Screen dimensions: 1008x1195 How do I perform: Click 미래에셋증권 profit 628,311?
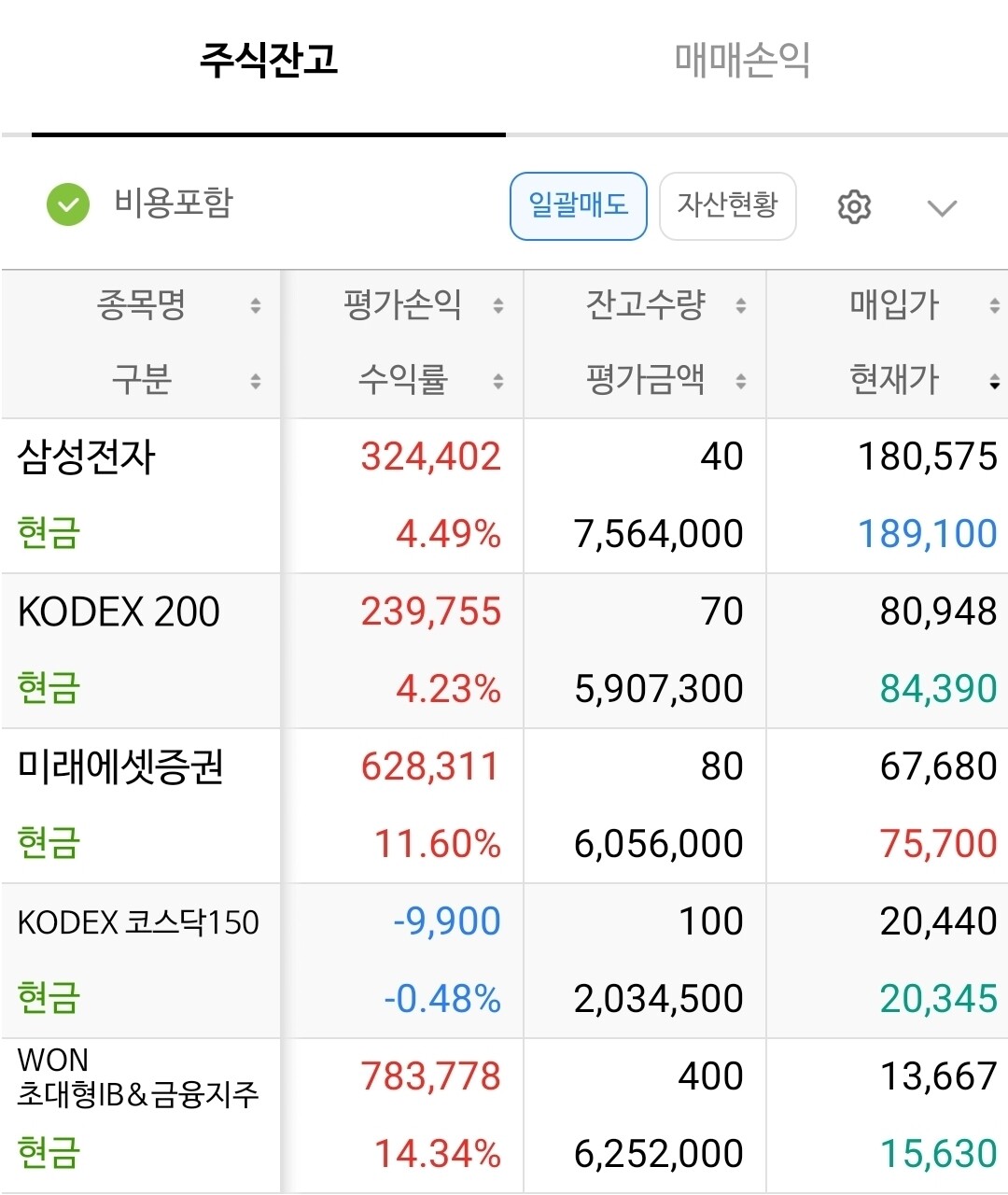coord(431,766)
